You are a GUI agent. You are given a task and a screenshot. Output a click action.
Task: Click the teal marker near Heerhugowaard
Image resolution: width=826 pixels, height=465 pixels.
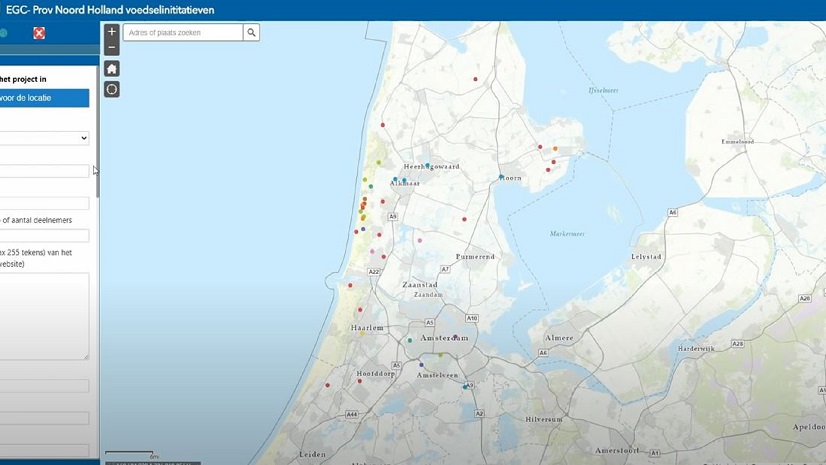[x=427, y=165]
